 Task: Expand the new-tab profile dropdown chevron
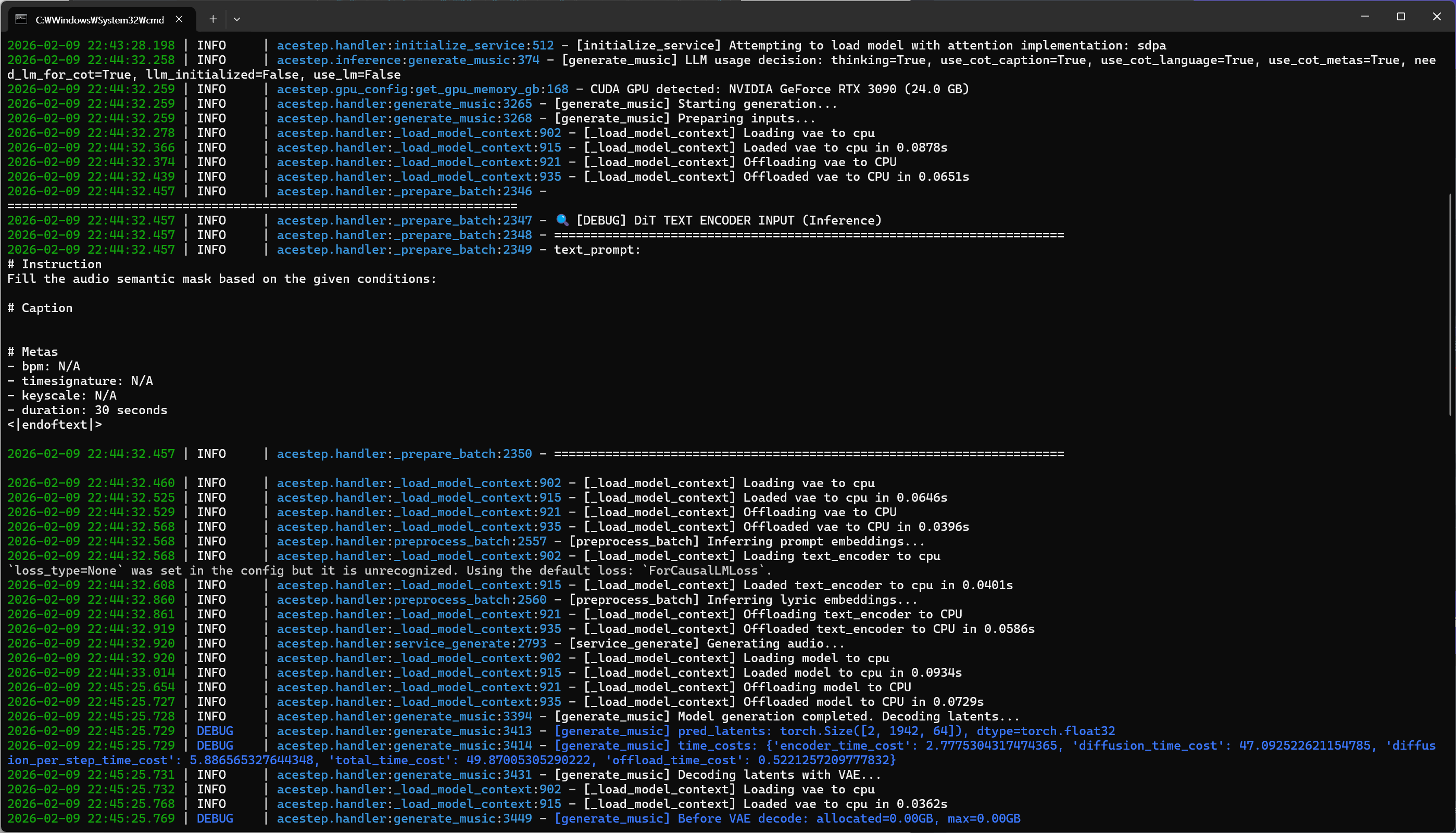[237, 19]
